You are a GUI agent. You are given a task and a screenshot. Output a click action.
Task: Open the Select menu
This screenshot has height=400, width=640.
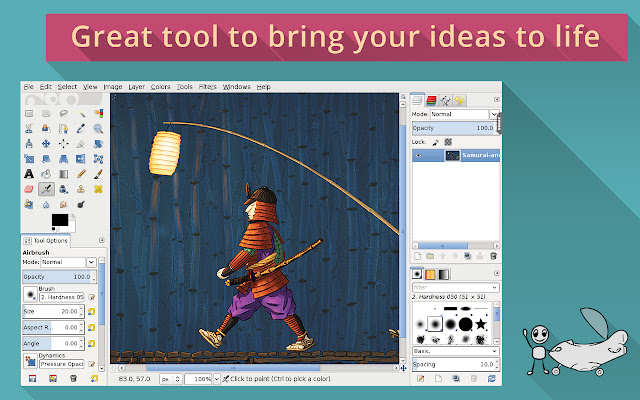(67, 87)
